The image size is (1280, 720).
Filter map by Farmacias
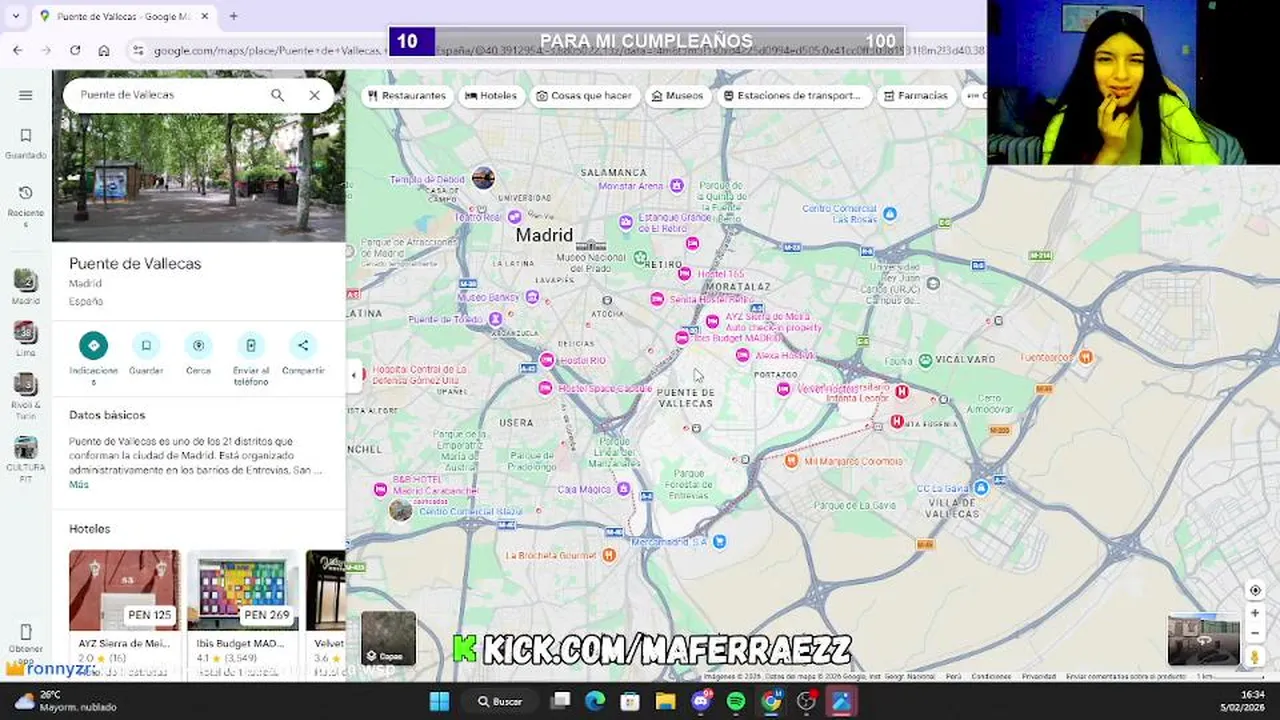tap(916, 96)
